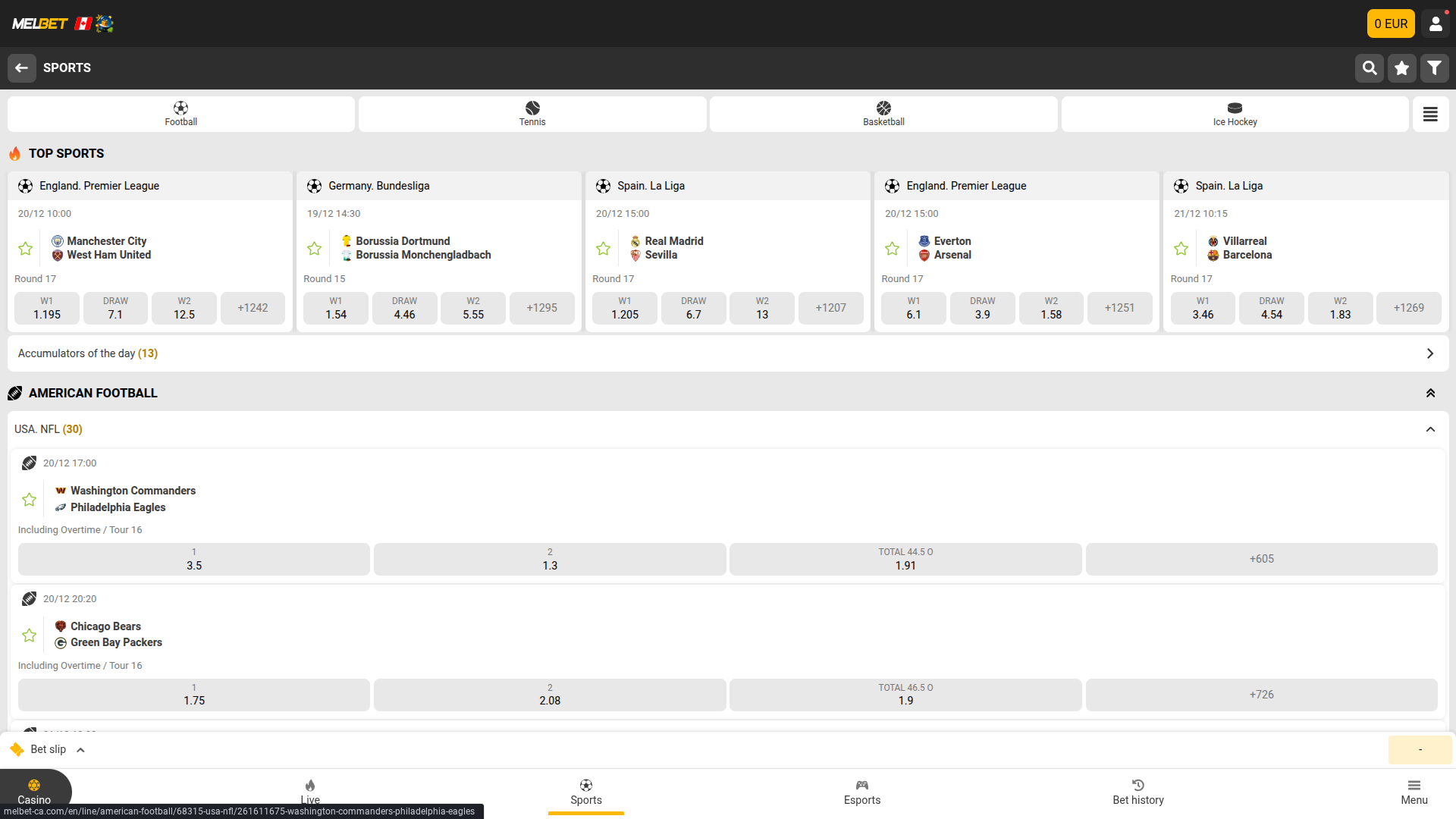This screenshot has width=1456, height=819.
Task: Open Washington Commanders vs Philadelphia Eagles match
Action: tap(133, 499)
